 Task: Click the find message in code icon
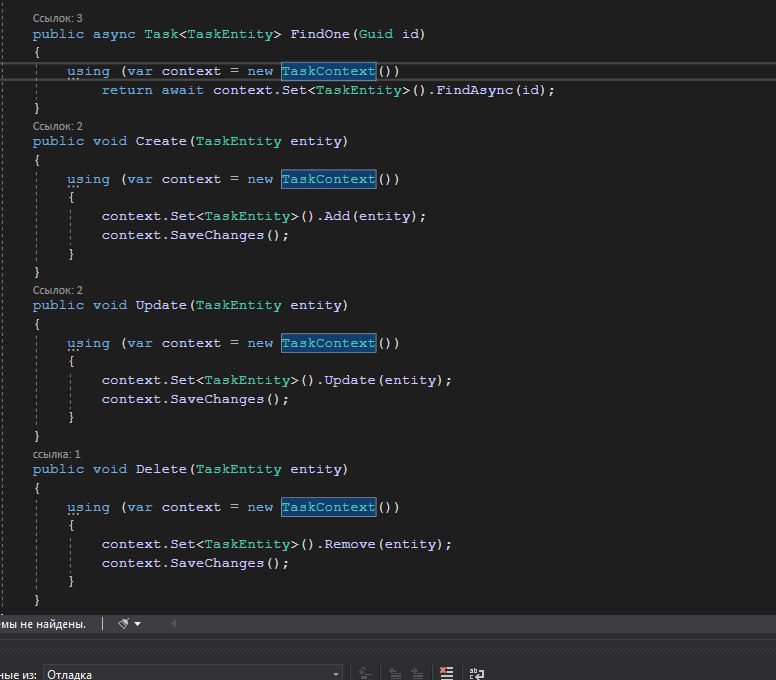click(366, 674)
